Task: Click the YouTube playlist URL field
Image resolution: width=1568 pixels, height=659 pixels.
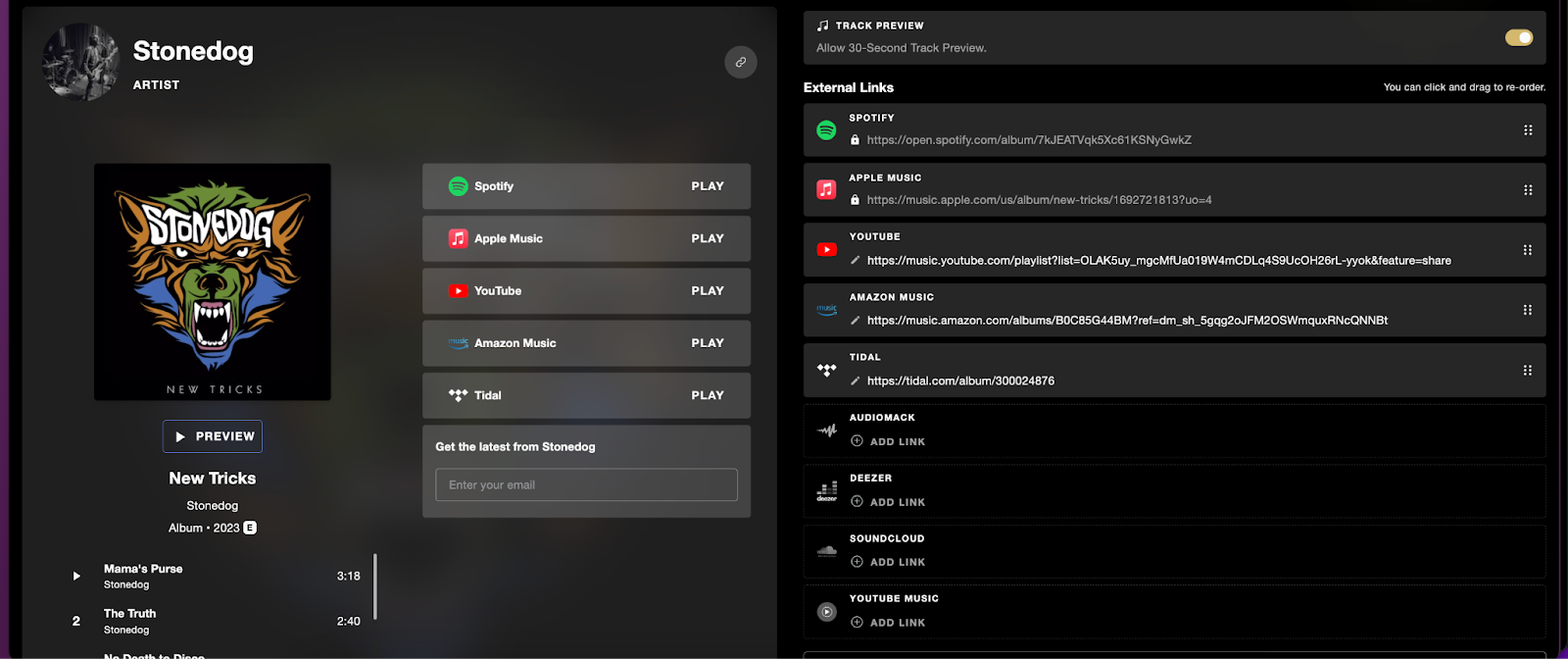Action: pos(1159,261)
